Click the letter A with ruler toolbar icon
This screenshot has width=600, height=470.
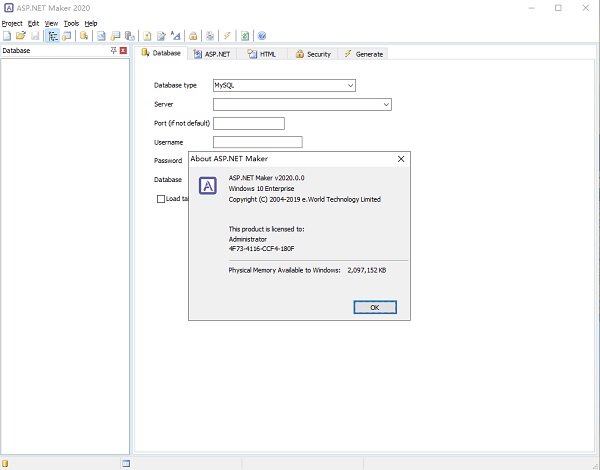[x=175, y=36]
